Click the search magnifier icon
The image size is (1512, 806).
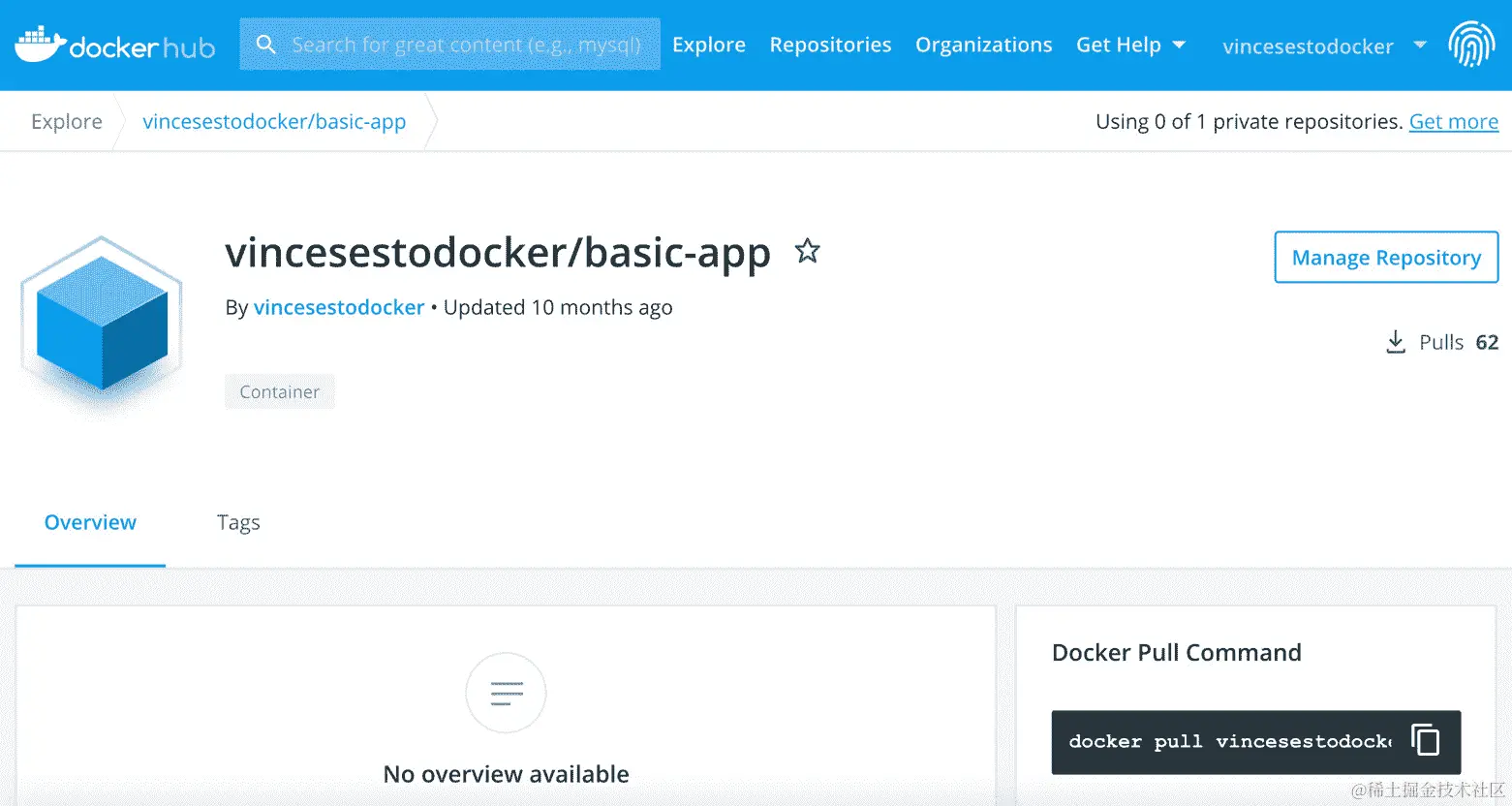[265, 45]
